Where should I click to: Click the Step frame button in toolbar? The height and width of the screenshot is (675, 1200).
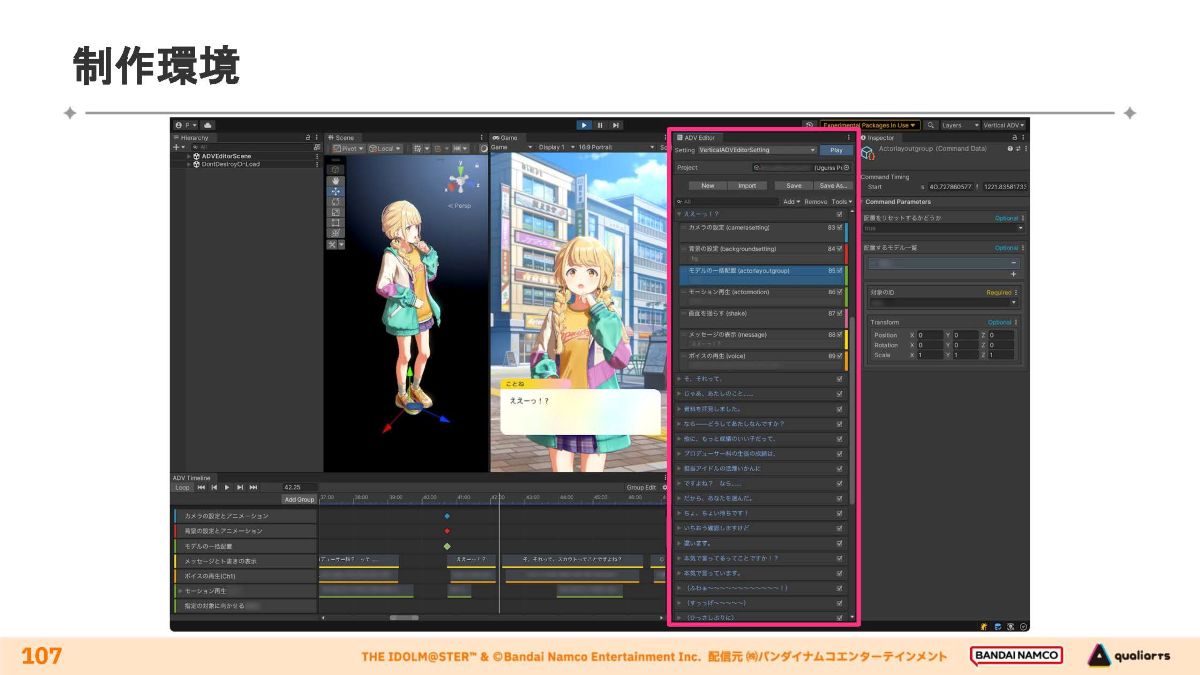(x=615, y=125)
